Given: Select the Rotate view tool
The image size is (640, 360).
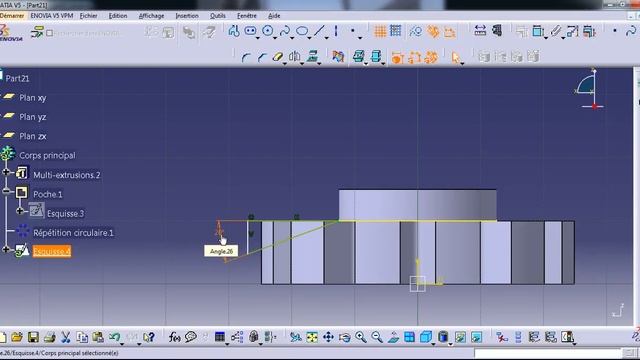Looking at the screenshot, I should pyautogui.click(x=344, y=337).
